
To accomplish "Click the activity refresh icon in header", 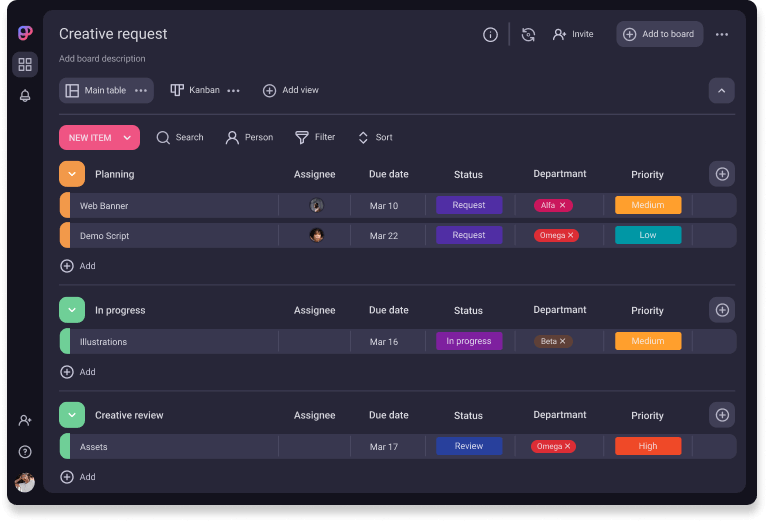I will [528, 34].
